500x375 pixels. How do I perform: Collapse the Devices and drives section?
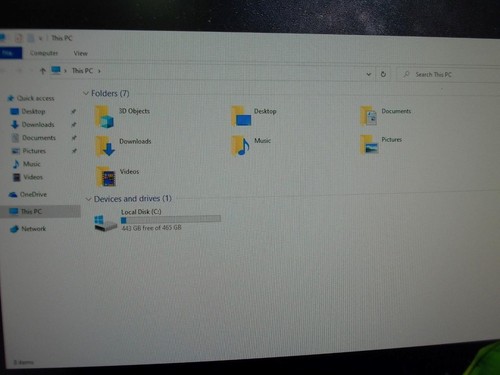[88, 199]
